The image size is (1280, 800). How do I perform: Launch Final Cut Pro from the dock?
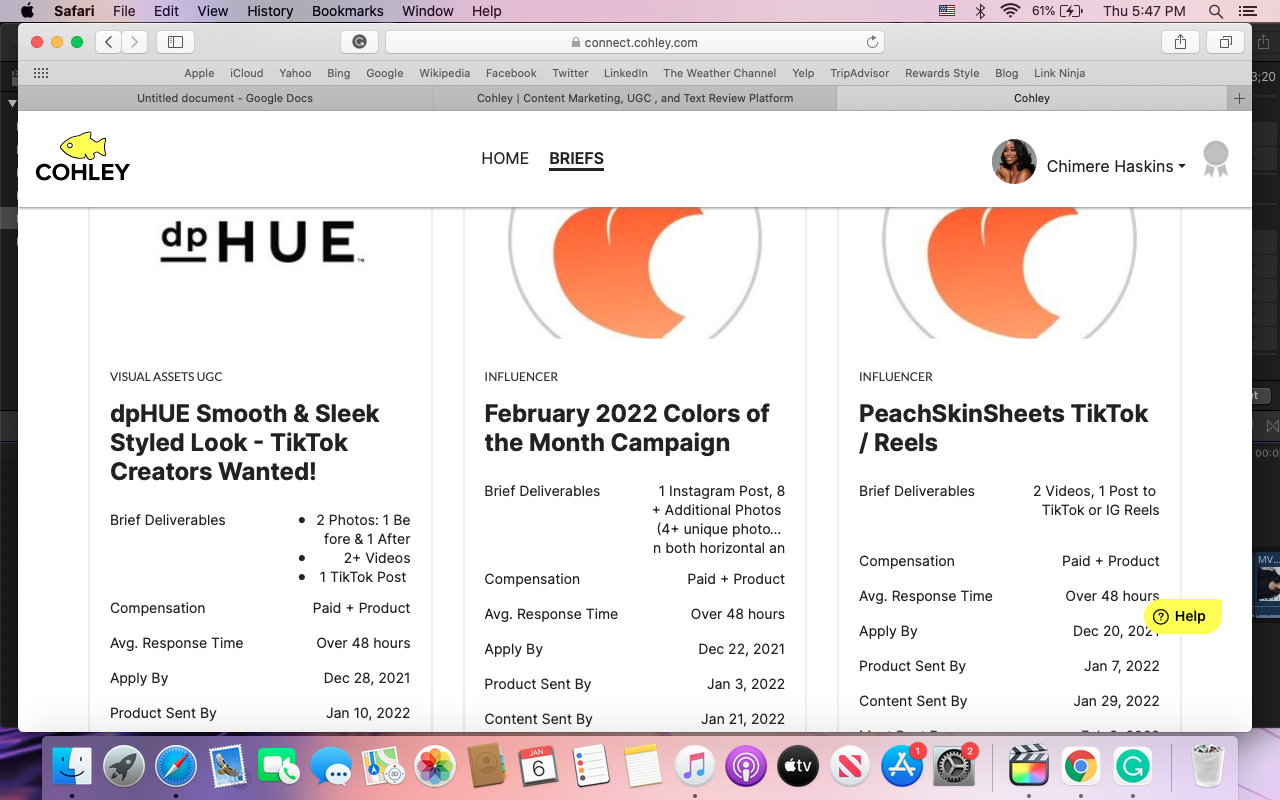pyautogui.click(x=1029, y=767)
